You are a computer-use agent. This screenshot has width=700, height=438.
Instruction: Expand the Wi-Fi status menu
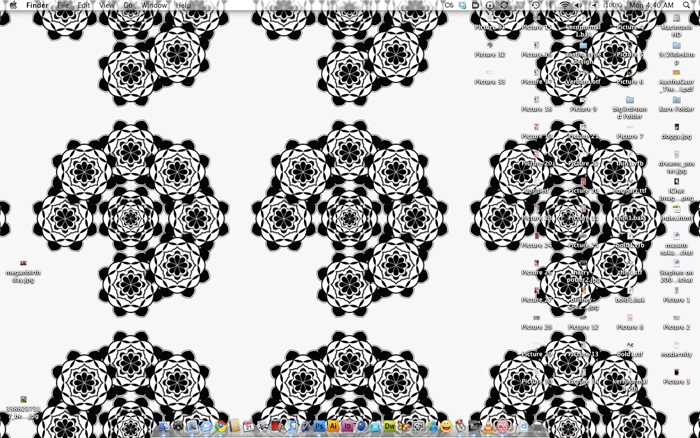coord(565,5)
